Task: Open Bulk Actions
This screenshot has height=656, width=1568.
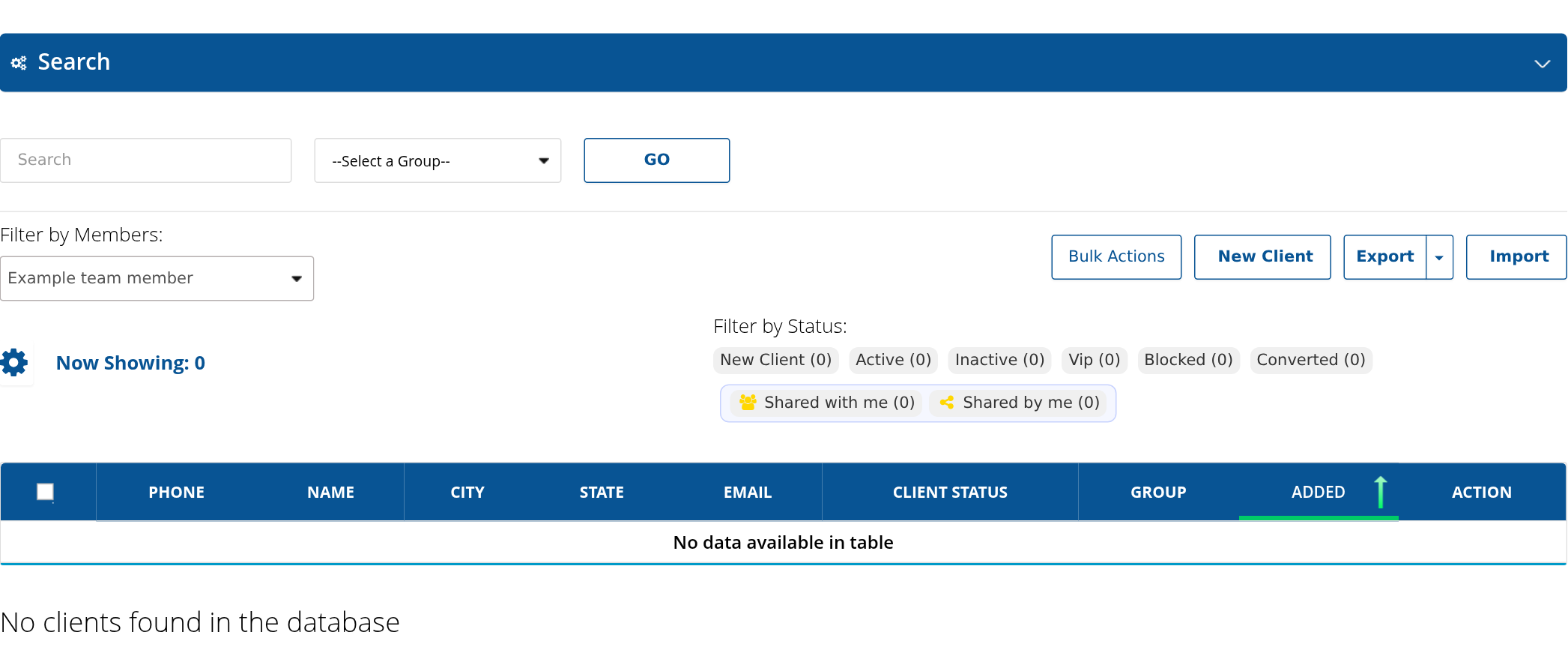Action: point(1116,257)
